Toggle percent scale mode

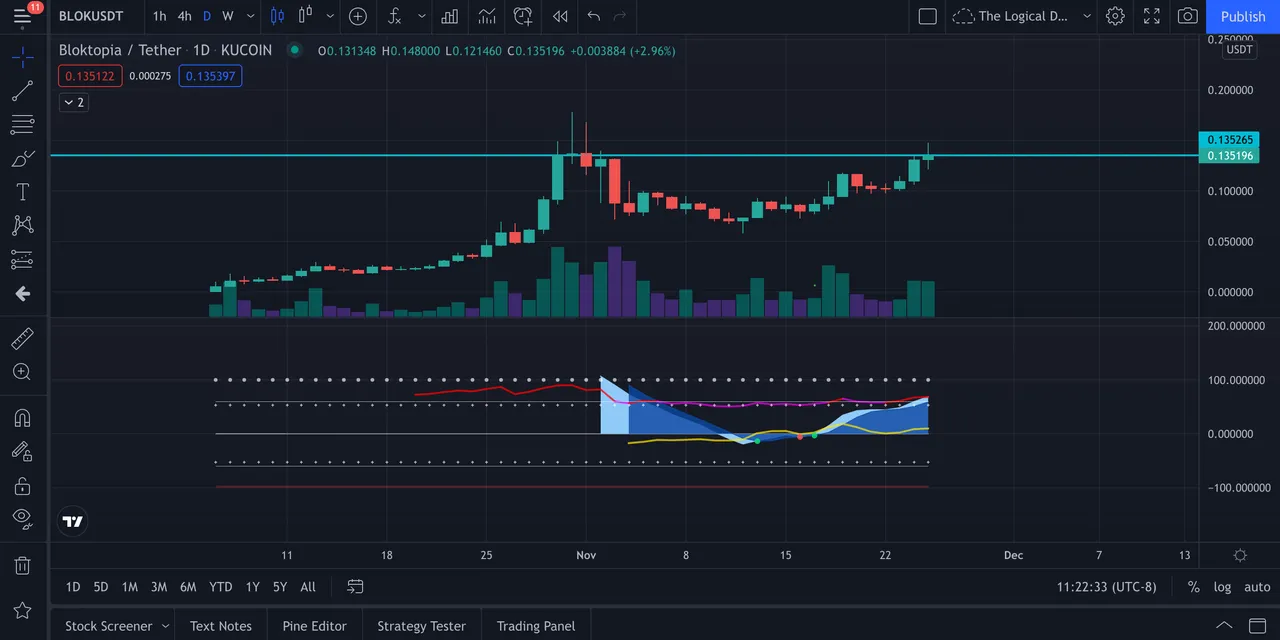coord(1193,587)
